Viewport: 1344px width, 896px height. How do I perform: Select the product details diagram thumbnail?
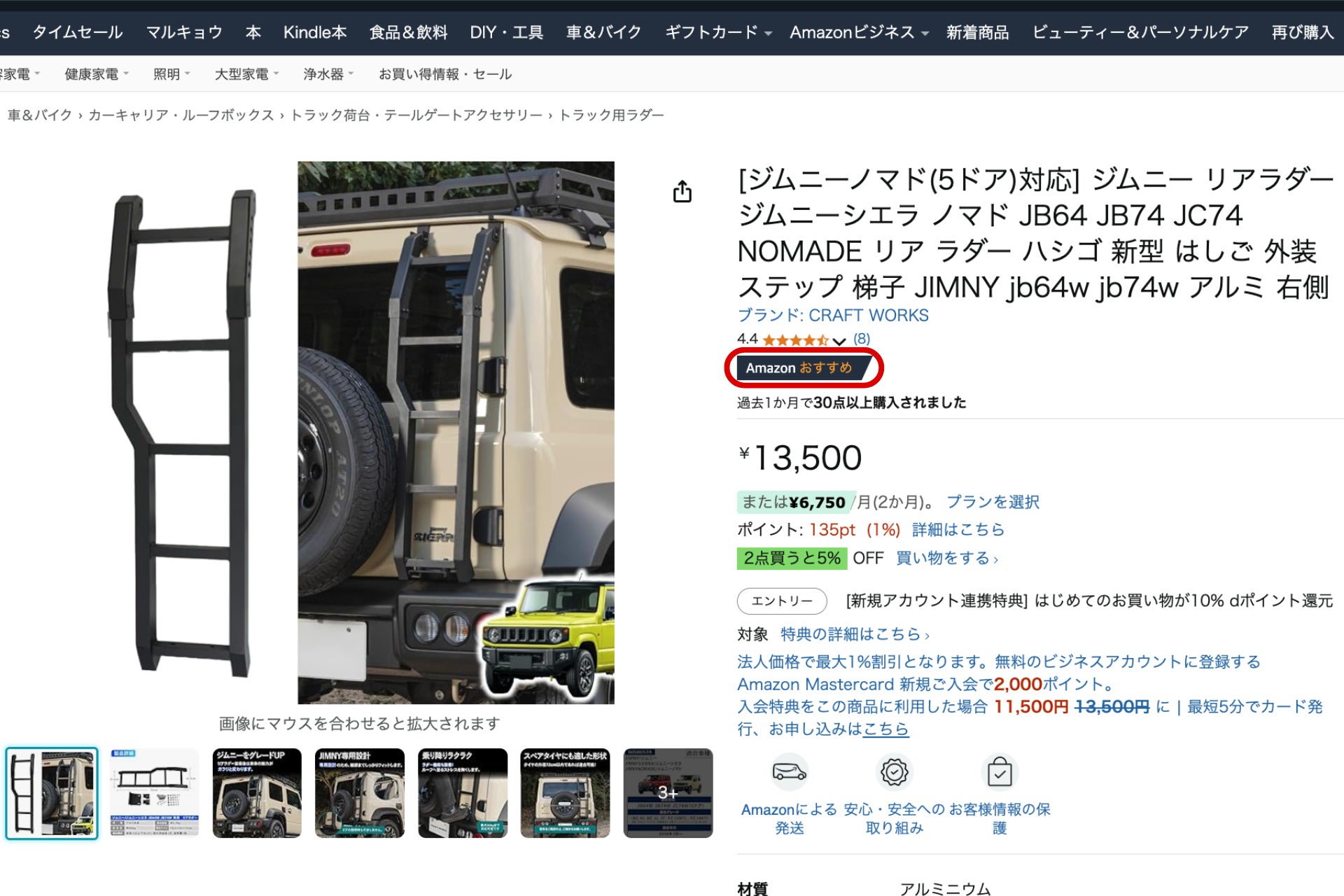coord(155,793)
